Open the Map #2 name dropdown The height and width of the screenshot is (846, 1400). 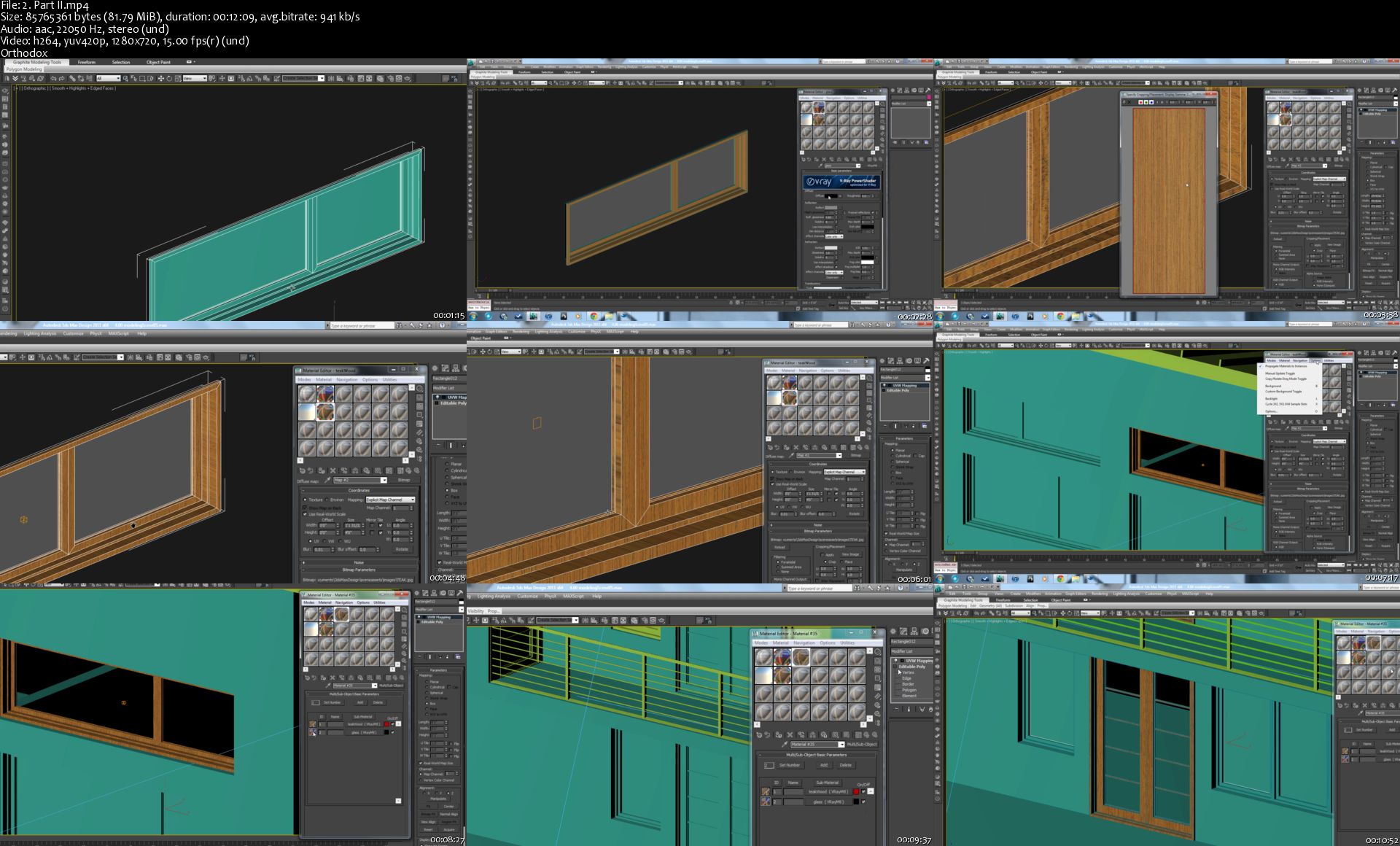coord(384,480)
